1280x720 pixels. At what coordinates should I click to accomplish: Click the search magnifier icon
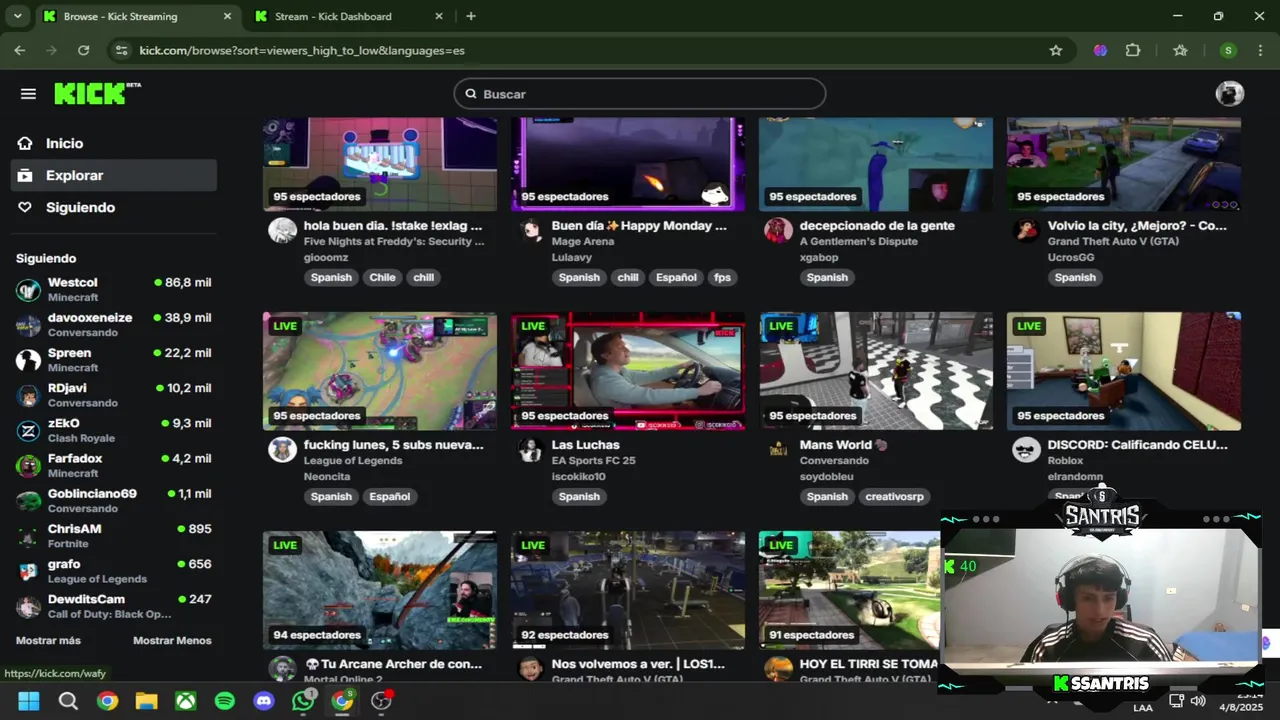471,94
